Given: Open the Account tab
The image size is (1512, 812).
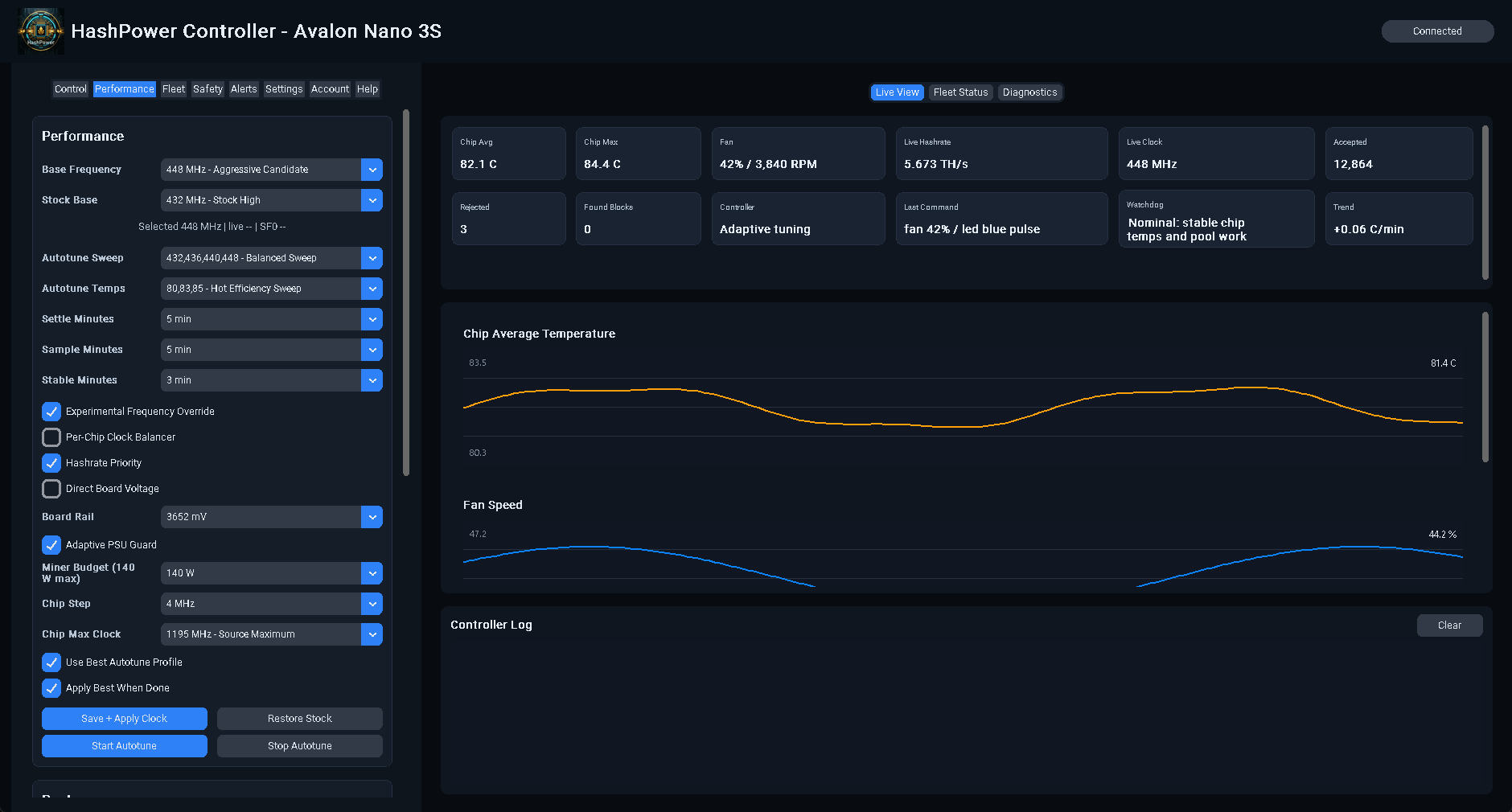Looking at the screenshot, I should (330, 89).
